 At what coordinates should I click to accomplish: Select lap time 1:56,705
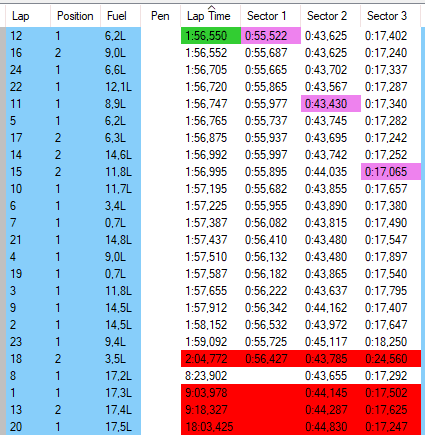click(206, 70)
